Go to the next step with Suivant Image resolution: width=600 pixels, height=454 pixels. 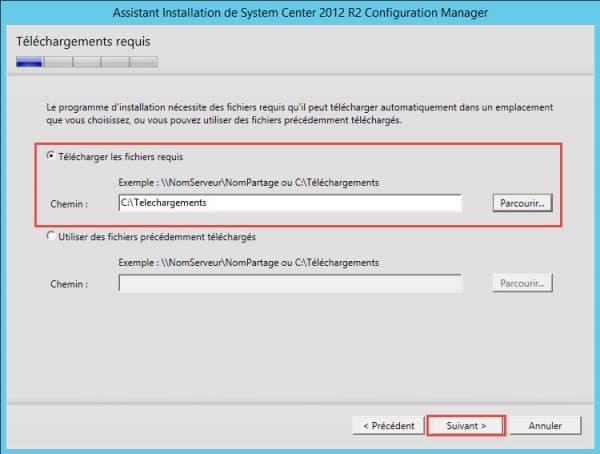tap(466, 426)
